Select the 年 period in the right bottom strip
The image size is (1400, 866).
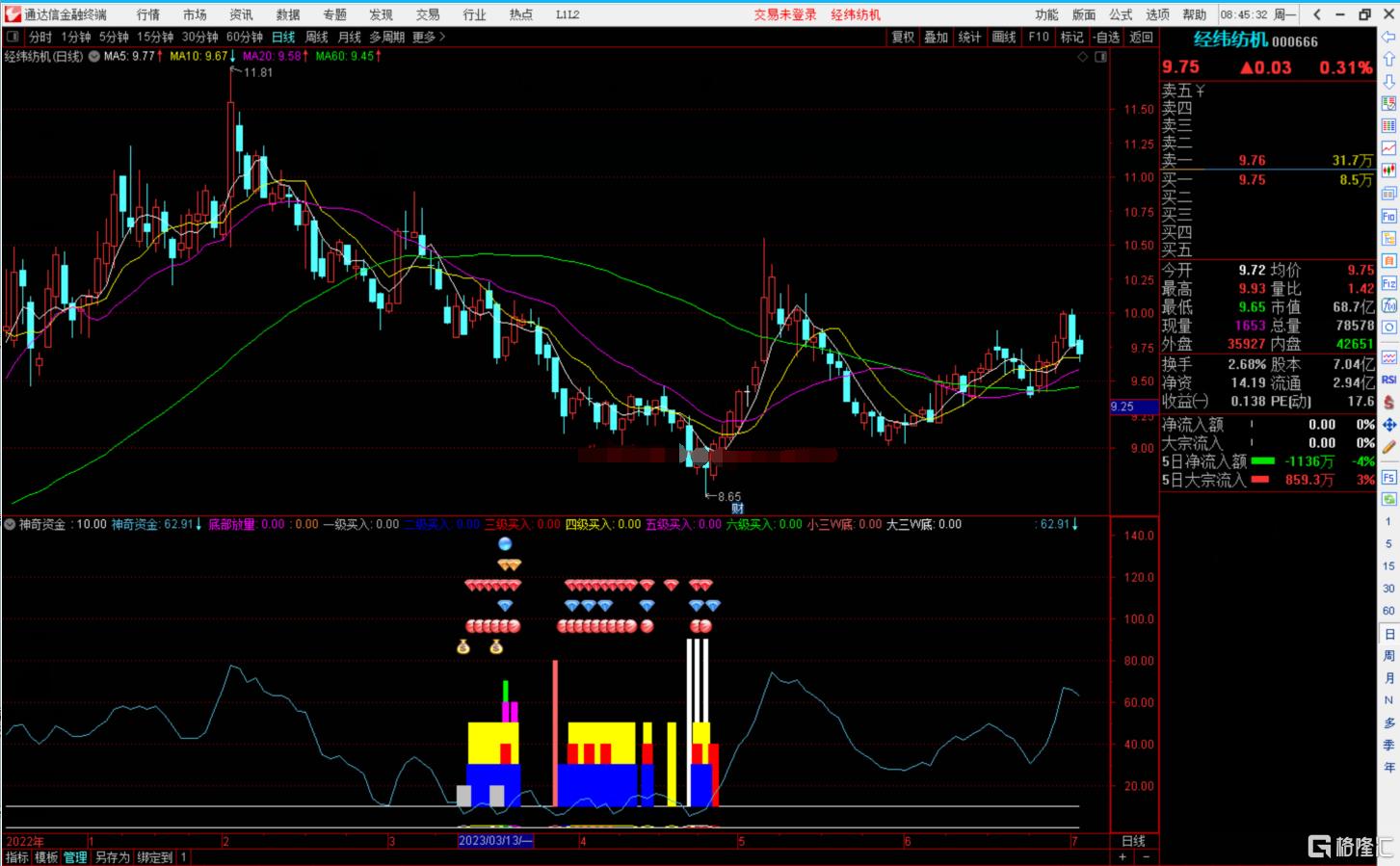[1388, 768]
